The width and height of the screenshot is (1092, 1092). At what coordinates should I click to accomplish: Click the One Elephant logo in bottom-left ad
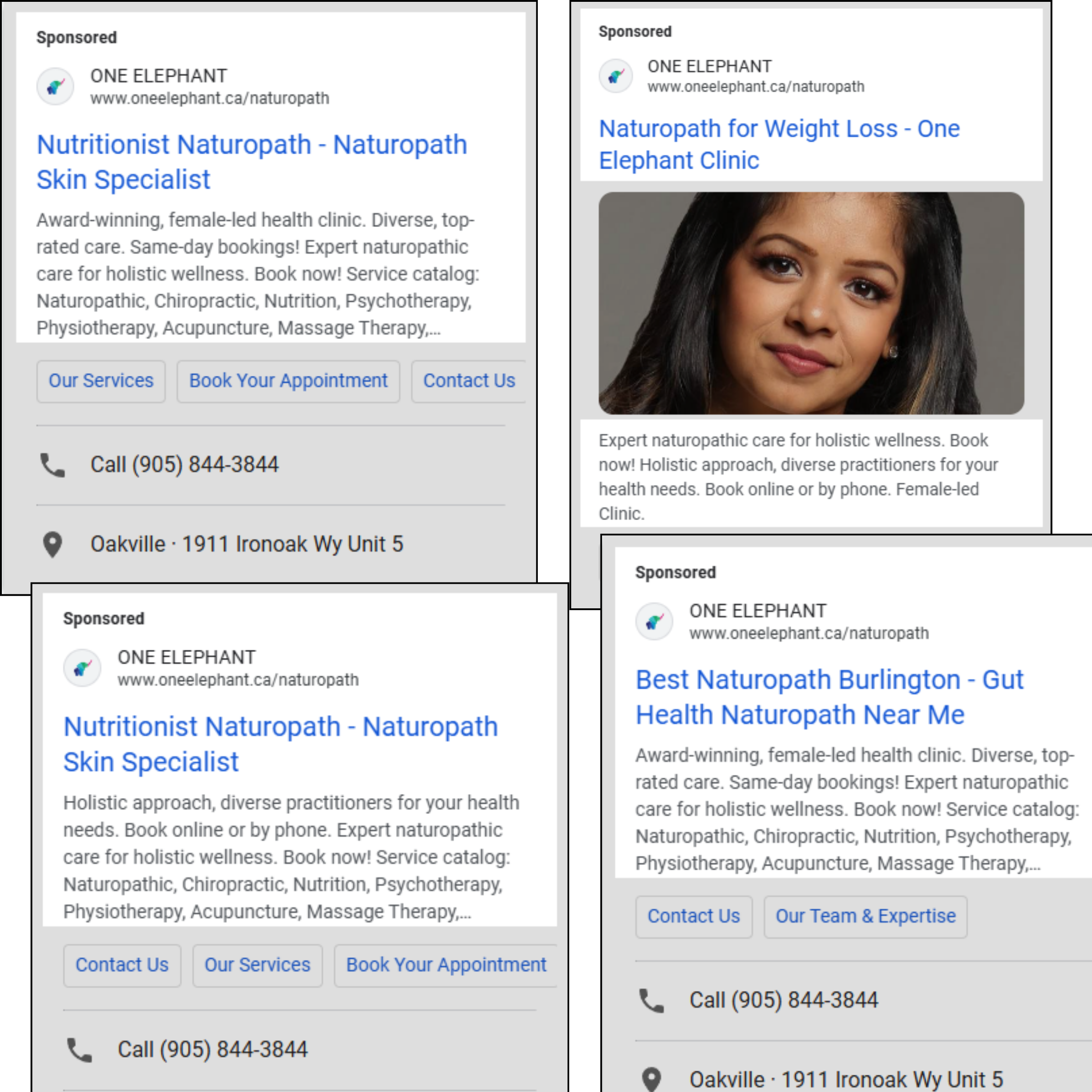point(82,667)
